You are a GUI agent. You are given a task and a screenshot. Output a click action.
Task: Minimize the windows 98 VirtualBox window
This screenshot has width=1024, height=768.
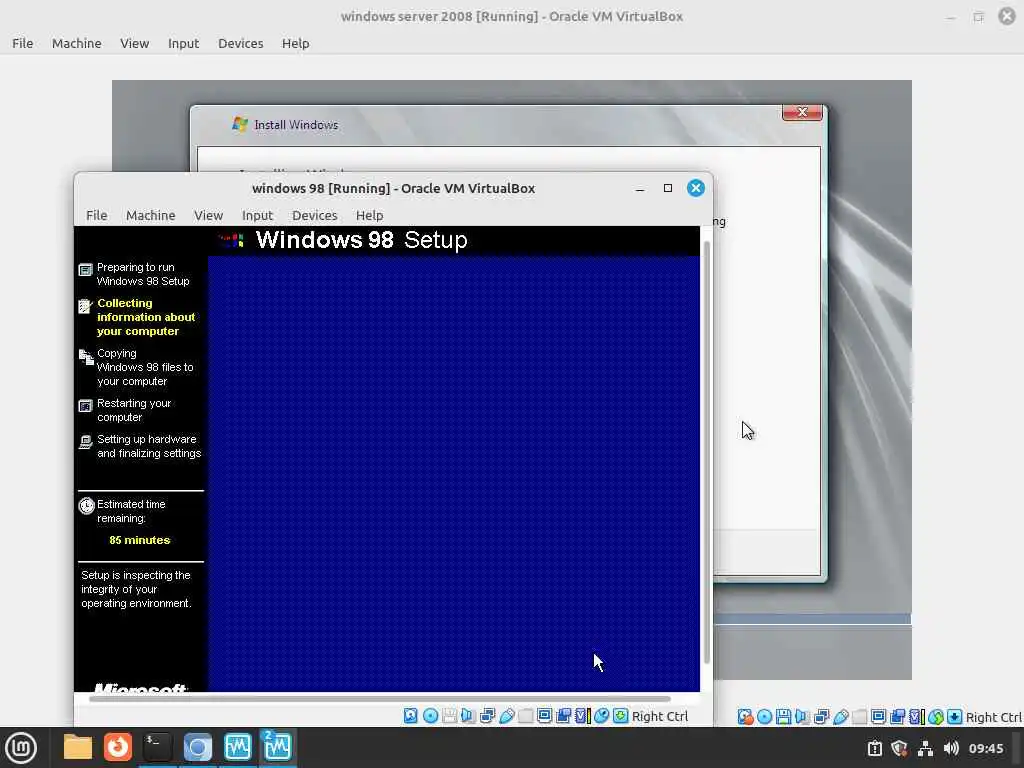(x=640, y=189)
